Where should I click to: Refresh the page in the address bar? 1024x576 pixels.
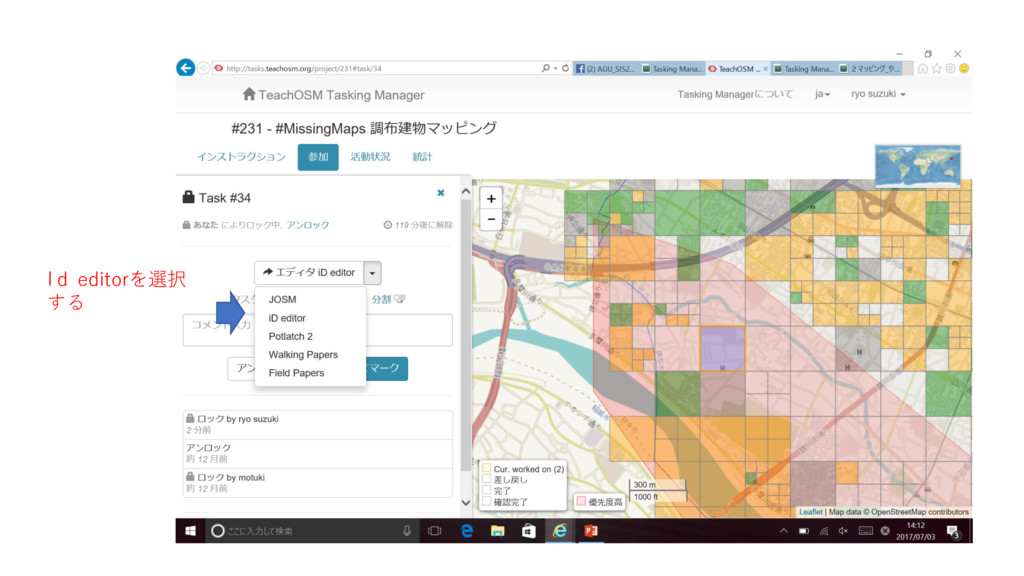tap(566, 68)
